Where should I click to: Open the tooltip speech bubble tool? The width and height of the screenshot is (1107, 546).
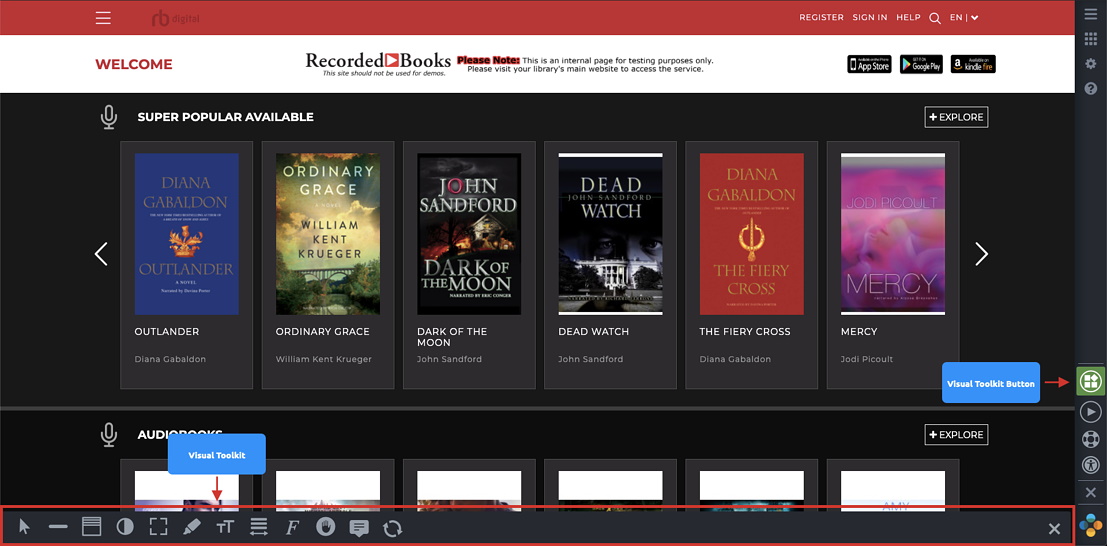click(x=359, y=528)
